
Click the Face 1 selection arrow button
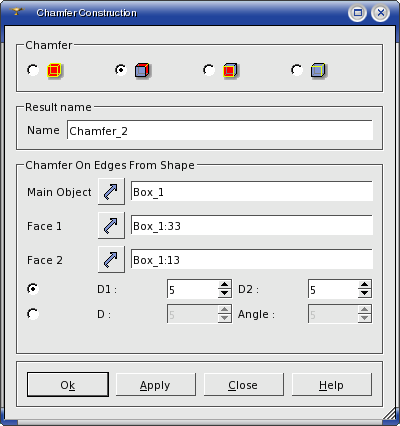[111, 225]
